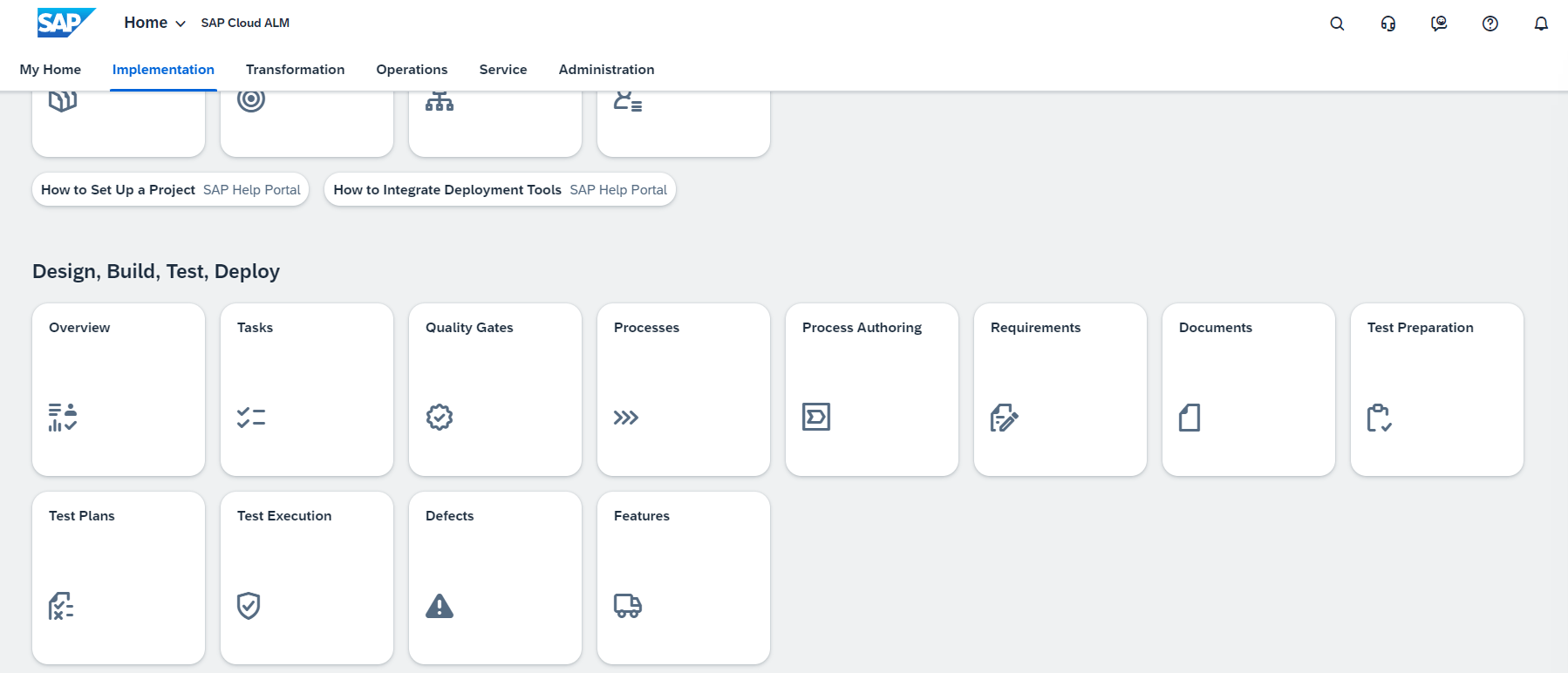Go to the My Home tab
Image resolution: width=1568 pixels, height=673 pixels.
(50, 69)
